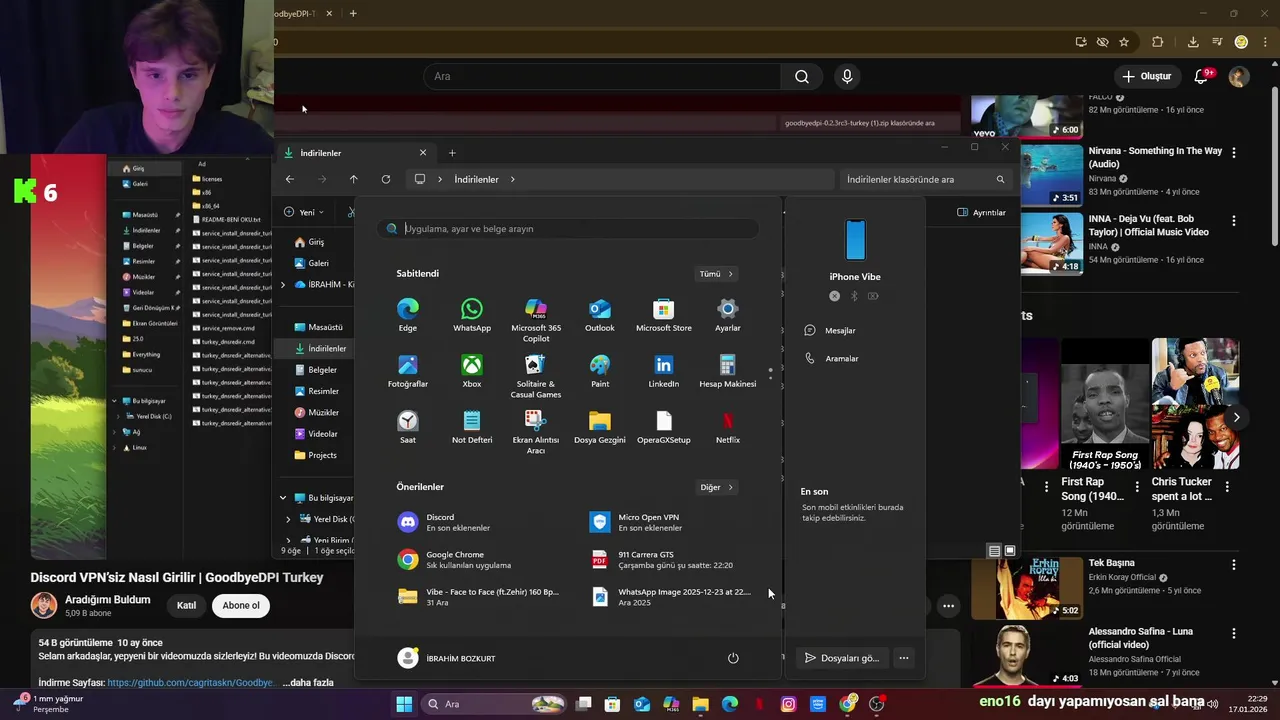
Task: Click YouTube voice search microphone
Action: [847, 76]
